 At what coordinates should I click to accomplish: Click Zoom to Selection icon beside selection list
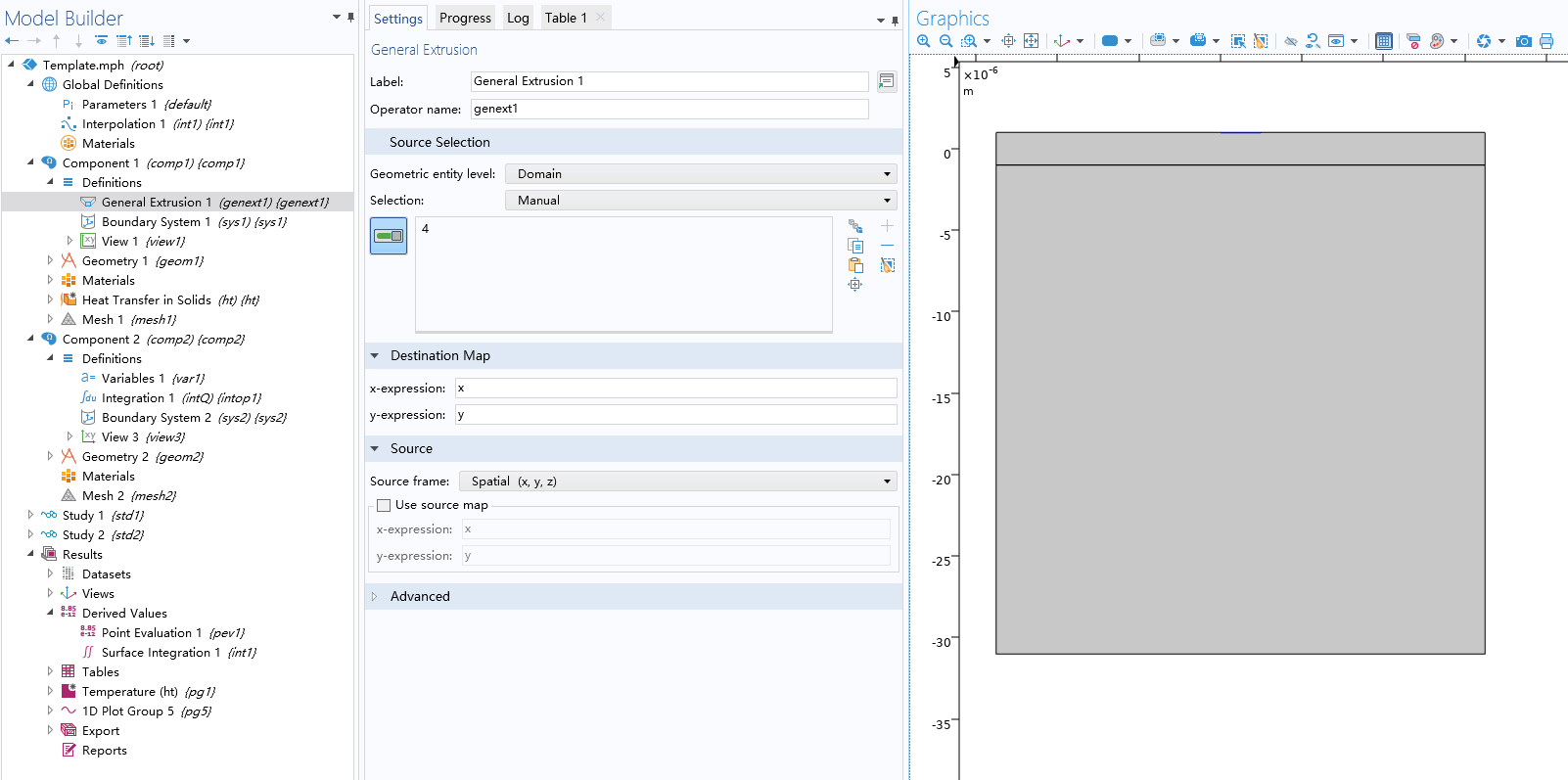pyautogui.click(x=855, y=285)
